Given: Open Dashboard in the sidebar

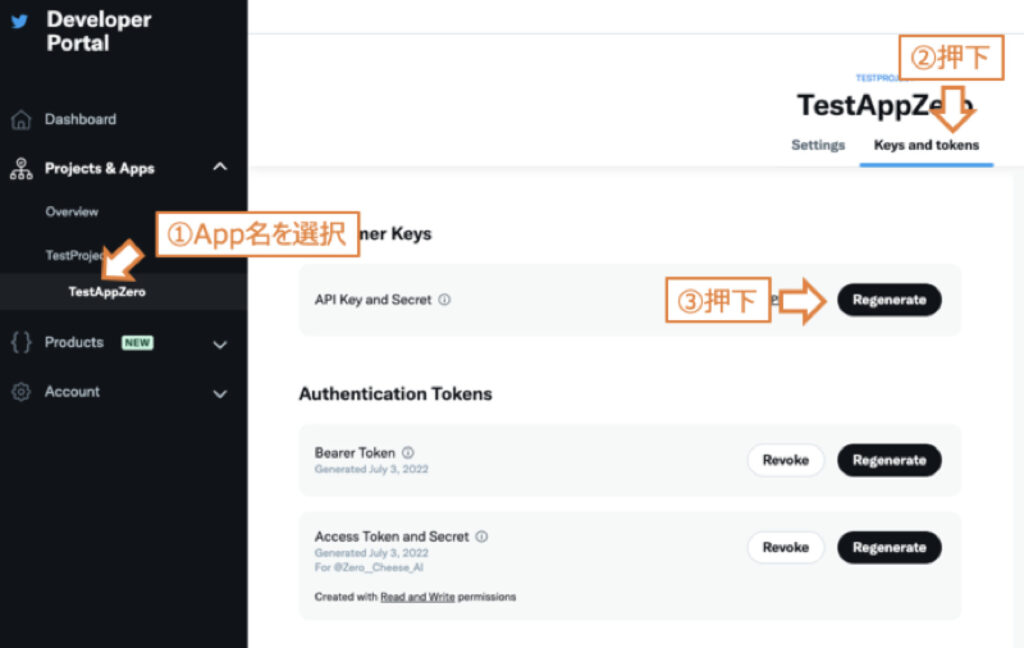Looking at the screenshot, I should click(80, 120).
